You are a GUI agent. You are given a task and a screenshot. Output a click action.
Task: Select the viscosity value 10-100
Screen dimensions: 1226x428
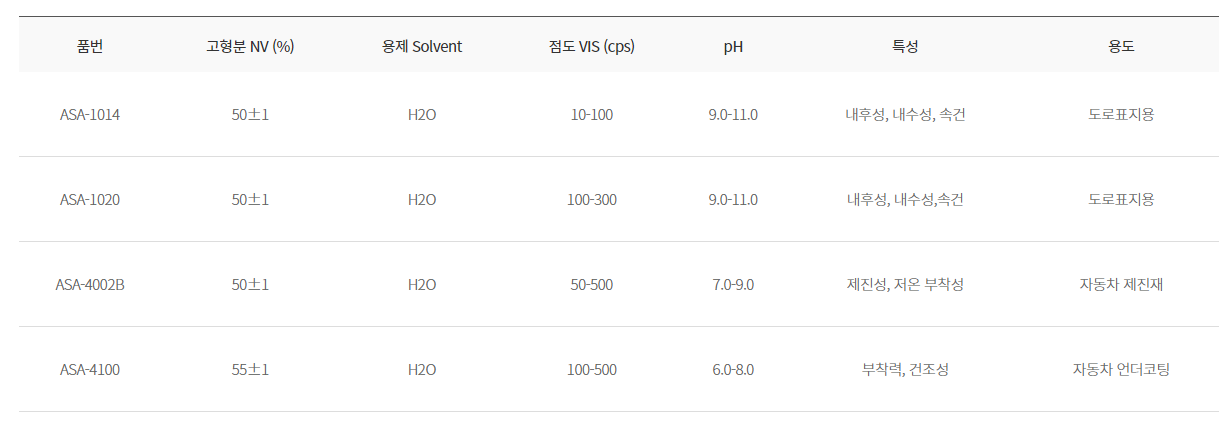pos(592,115)
